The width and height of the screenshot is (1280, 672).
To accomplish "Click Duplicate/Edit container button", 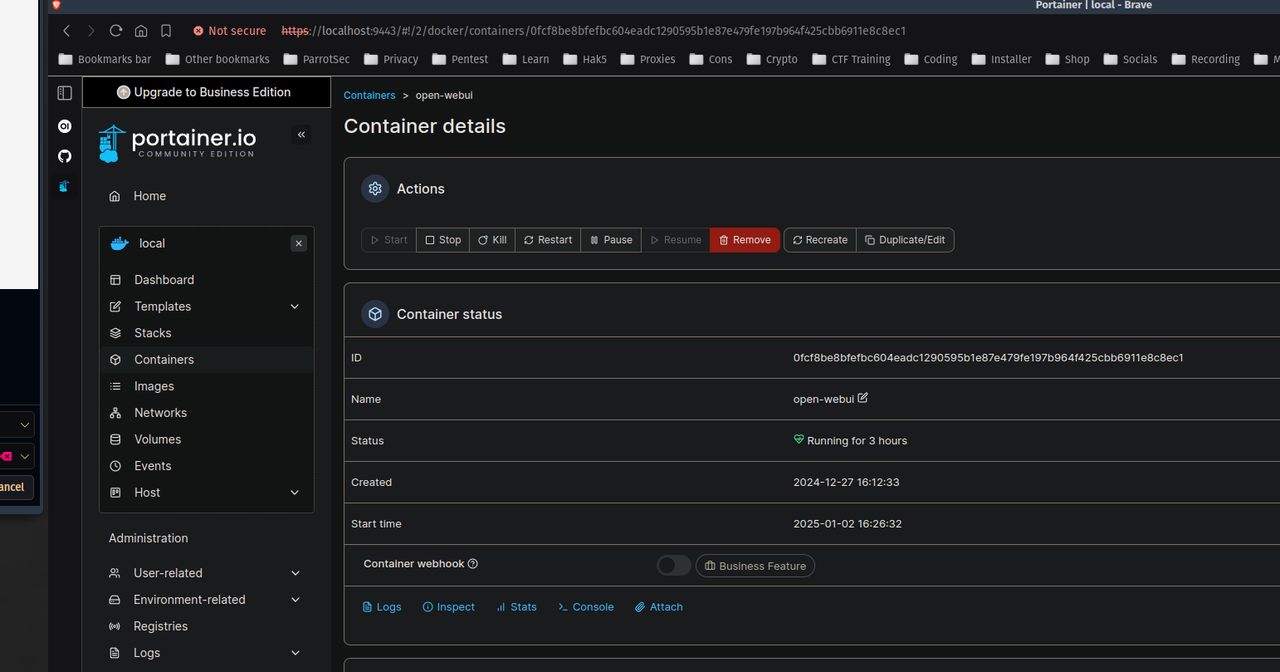I will point(905,240).
